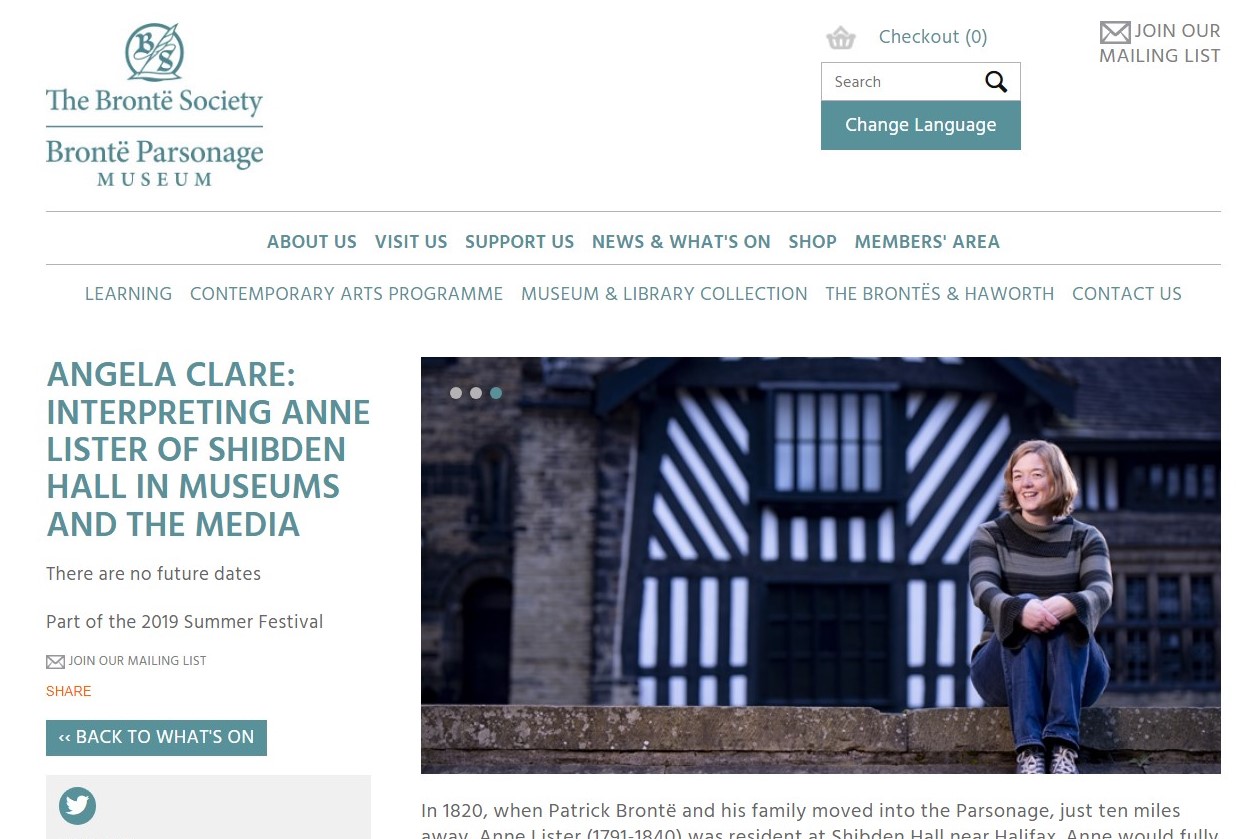Open the News & What's On menu
1258x839 pixels.
(681, 242)
